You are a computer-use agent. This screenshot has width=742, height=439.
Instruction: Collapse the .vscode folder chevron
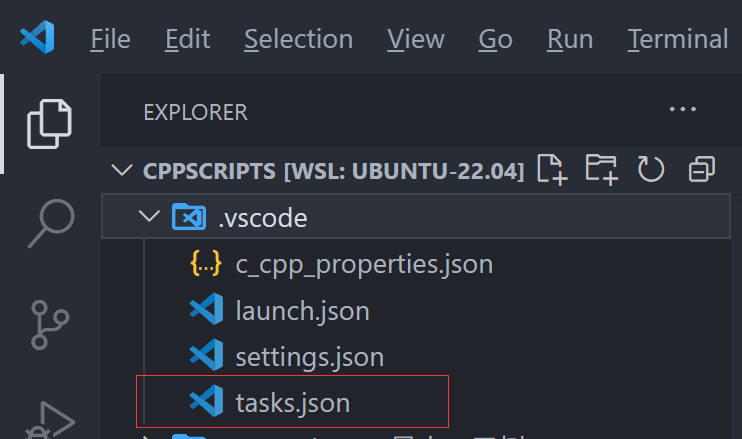pos(150,217)
